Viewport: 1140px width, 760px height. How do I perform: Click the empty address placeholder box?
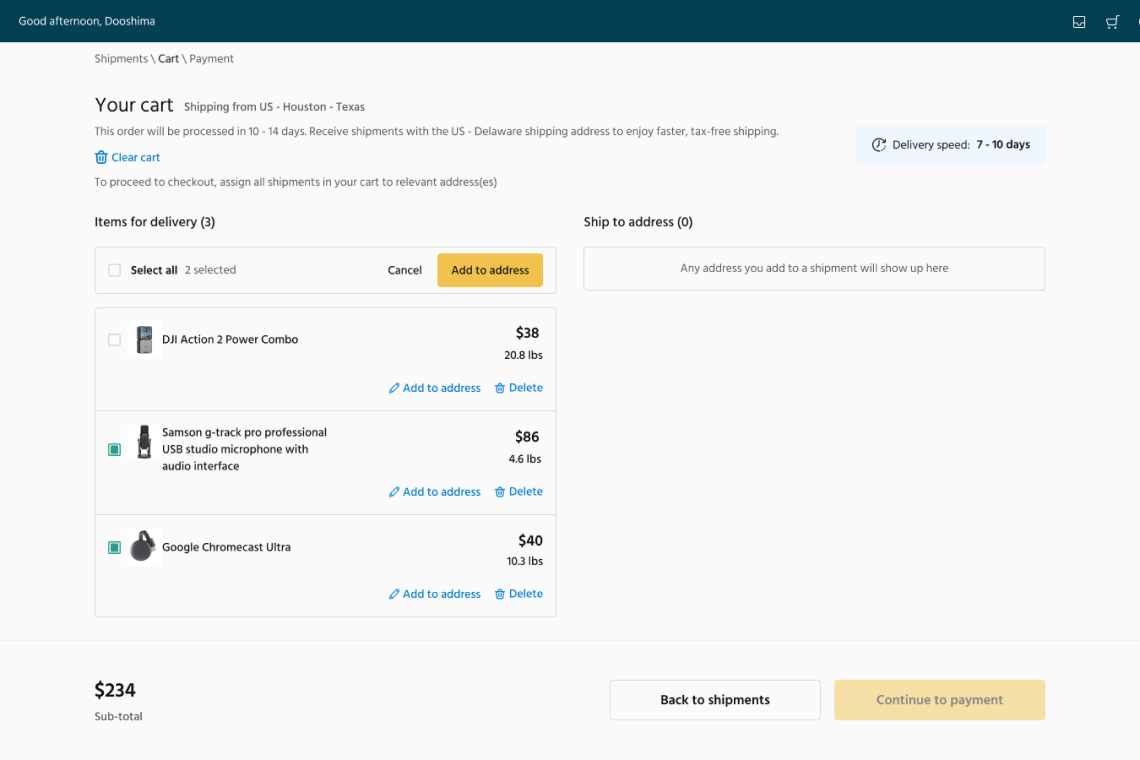point(814,268)
